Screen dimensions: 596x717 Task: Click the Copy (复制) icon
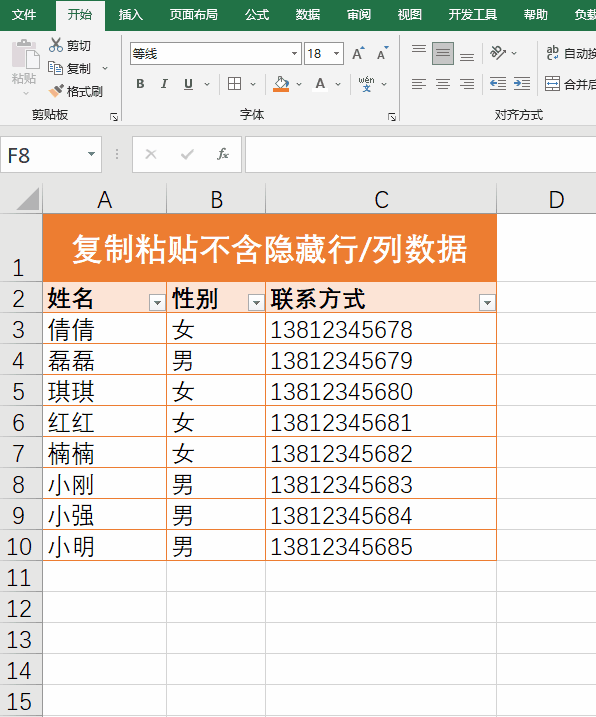[x=56, y=68]
